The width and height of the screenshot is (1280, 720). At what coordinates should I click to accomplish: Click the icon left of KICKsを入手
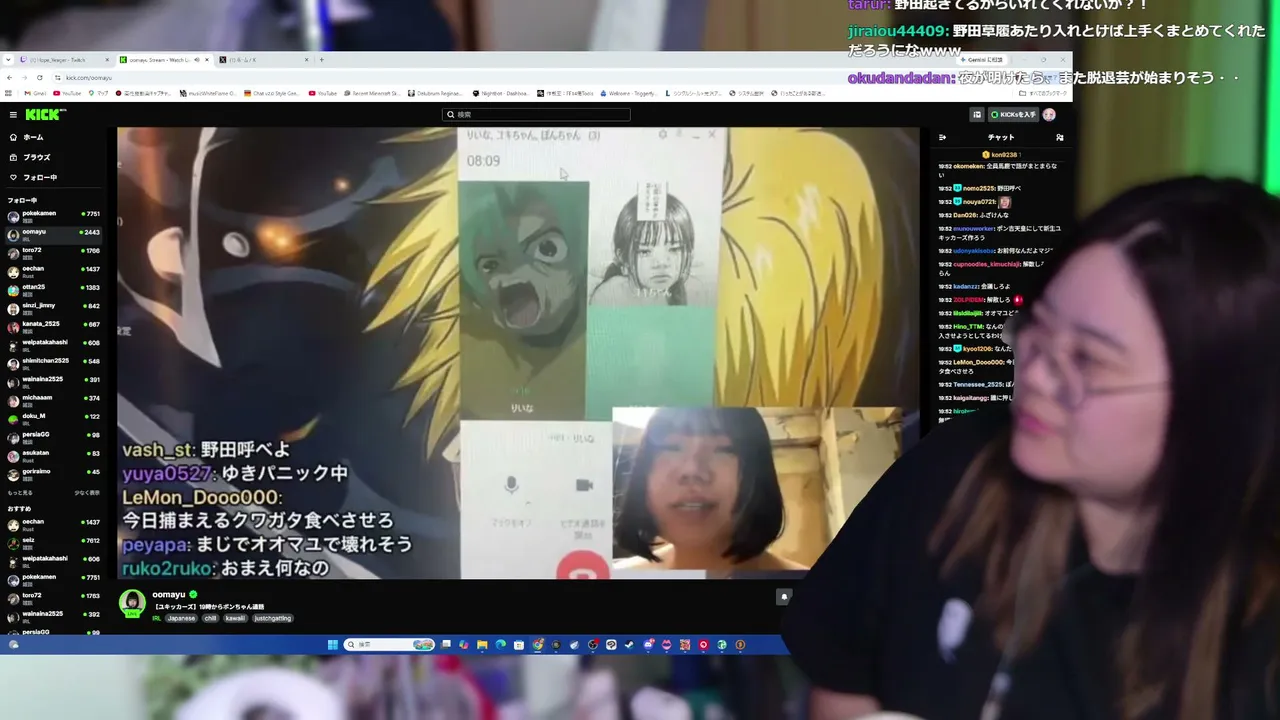[977, 115]
